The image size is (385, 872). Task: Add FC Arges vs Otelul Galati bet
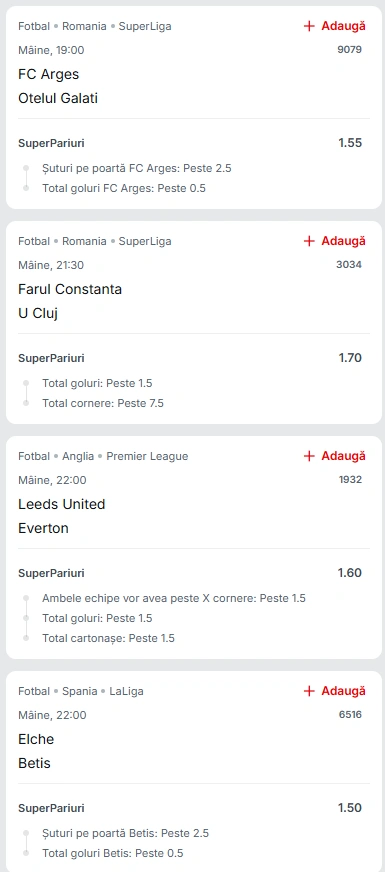[335, 26]
